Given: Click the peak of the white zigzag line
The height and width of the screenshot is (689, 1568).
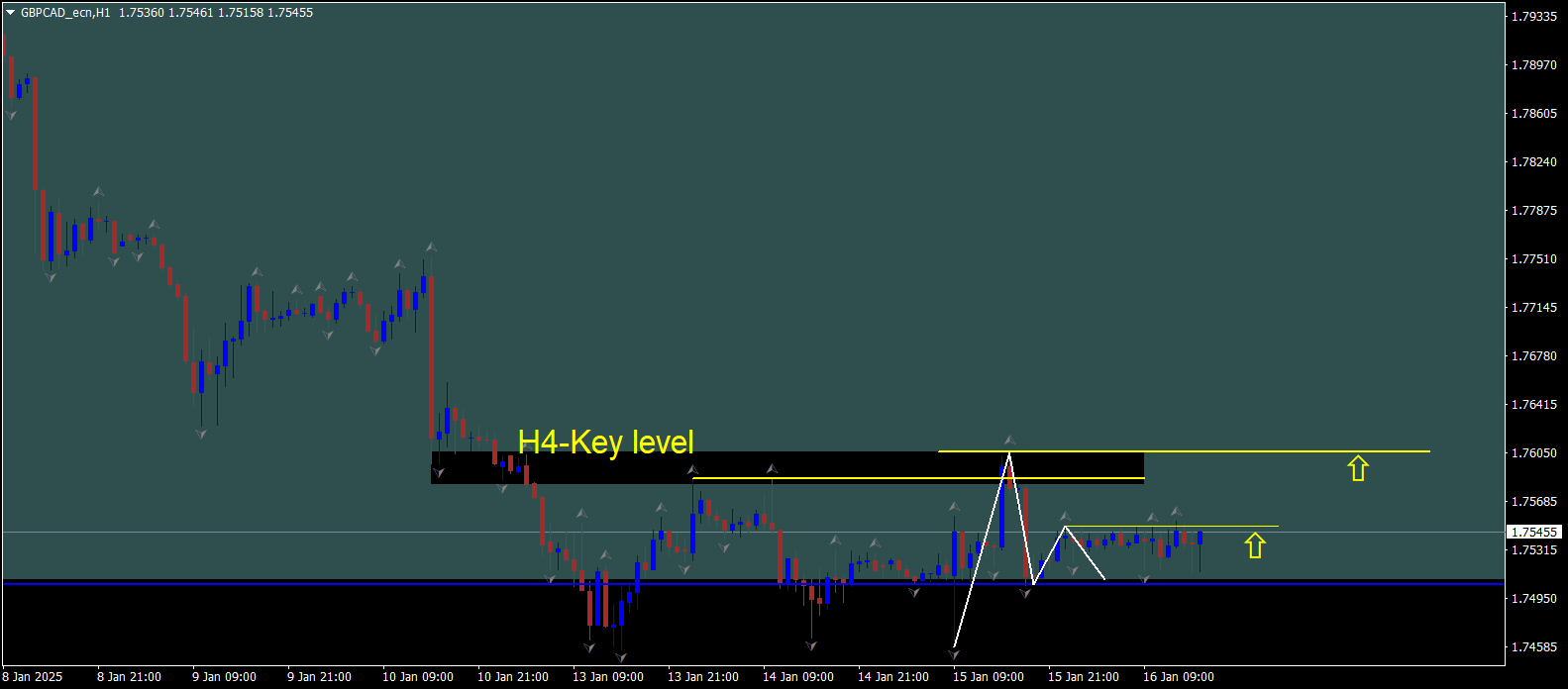Looking at the screenshot, I should [1009, 454].
